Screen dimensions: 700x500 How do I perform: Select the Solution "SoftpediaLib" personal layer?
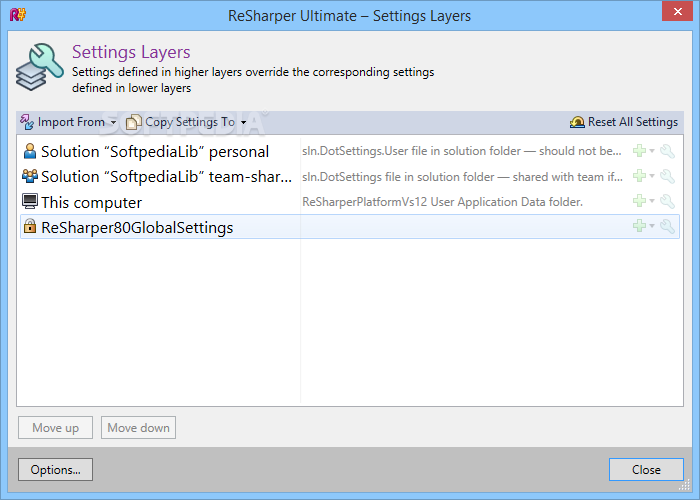(x=350, y=151)
